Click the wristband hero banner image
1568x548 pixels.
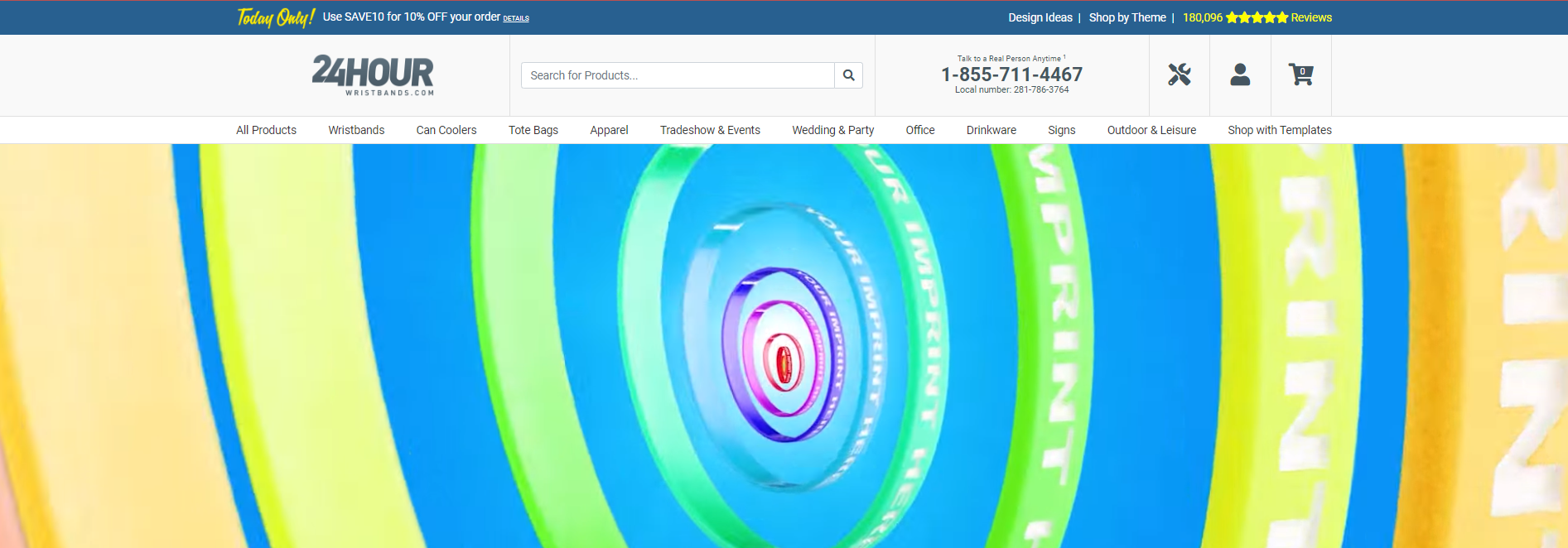tap(784, 348)
